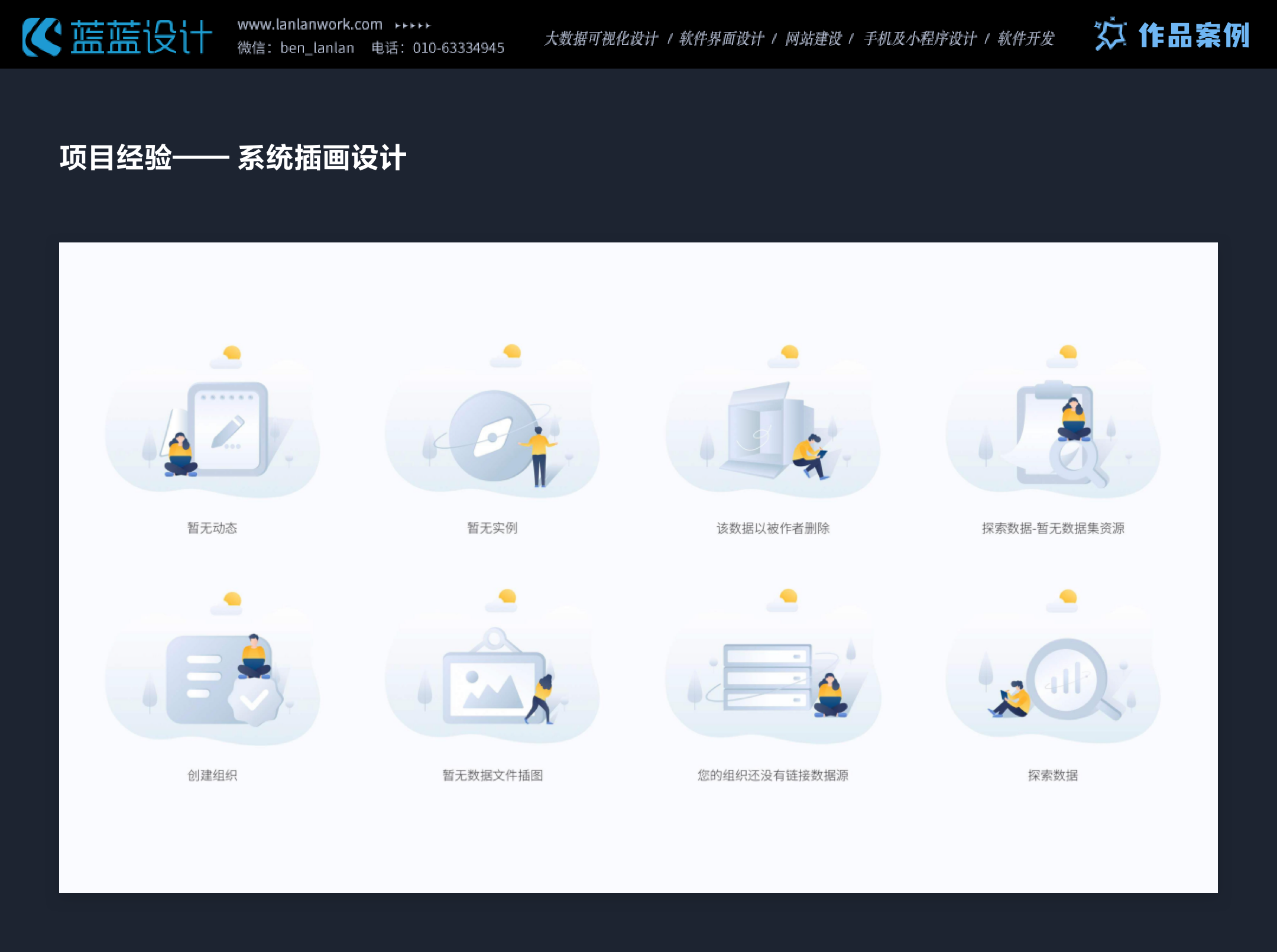
Task: Select 网站建设 in header menu
Action: click(813, 39)
